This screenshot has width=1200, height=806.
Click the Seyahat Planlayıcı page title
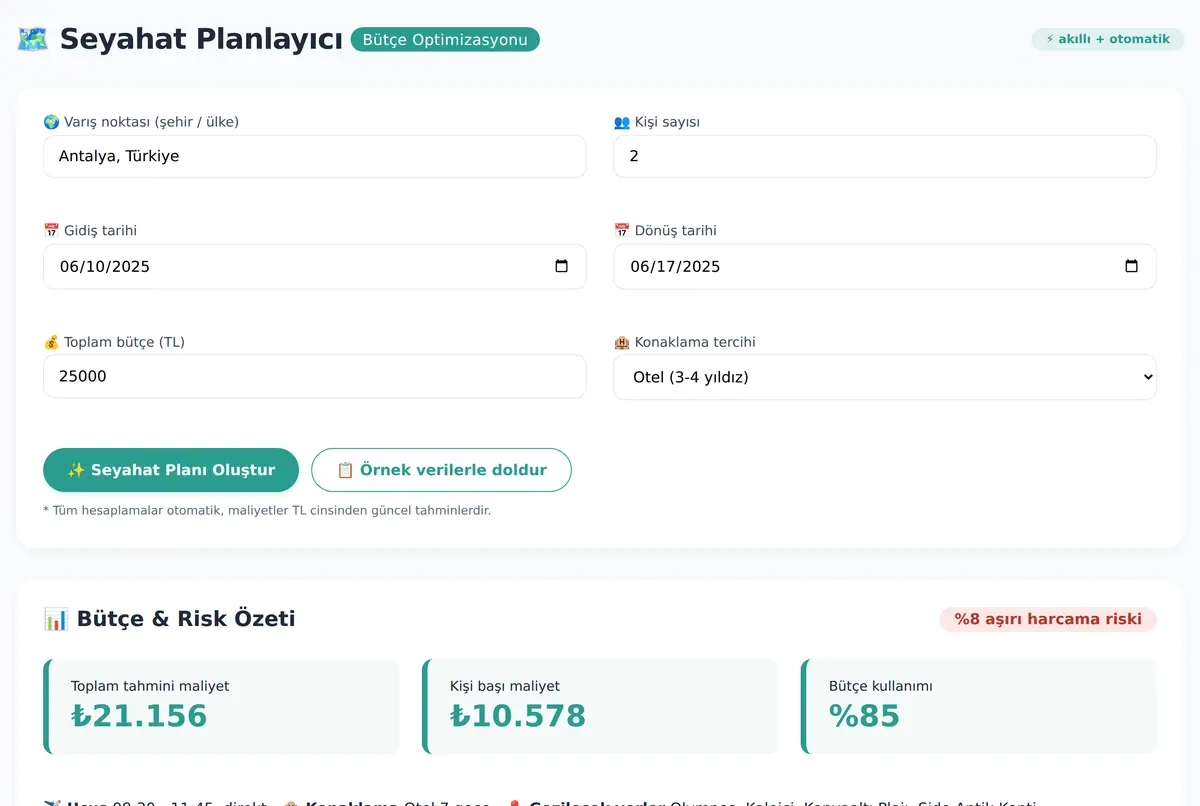(x=201, y=40)
